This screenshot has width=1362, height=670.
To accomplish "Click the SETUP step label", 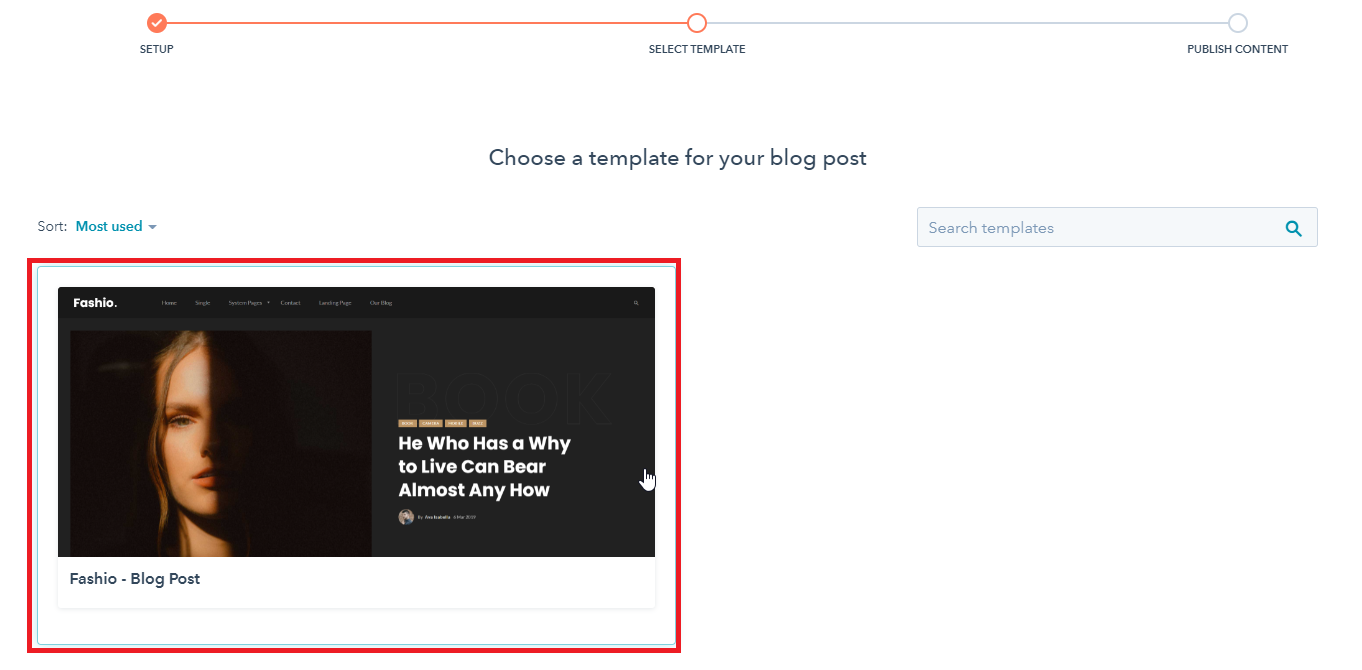I will (156, 49).
